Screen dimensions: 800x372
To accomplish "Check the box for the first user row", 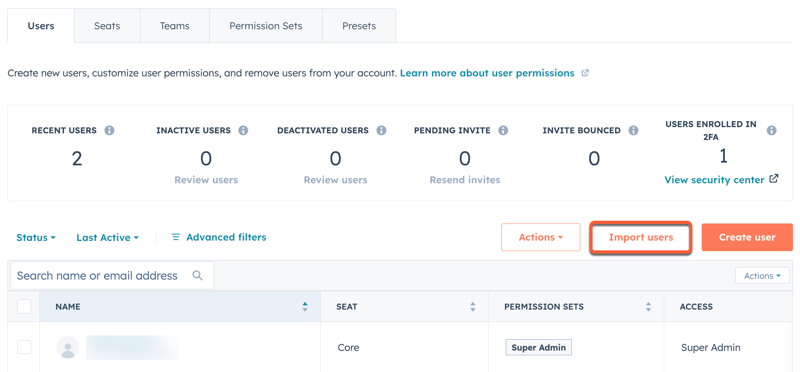I will coord(24,348).
